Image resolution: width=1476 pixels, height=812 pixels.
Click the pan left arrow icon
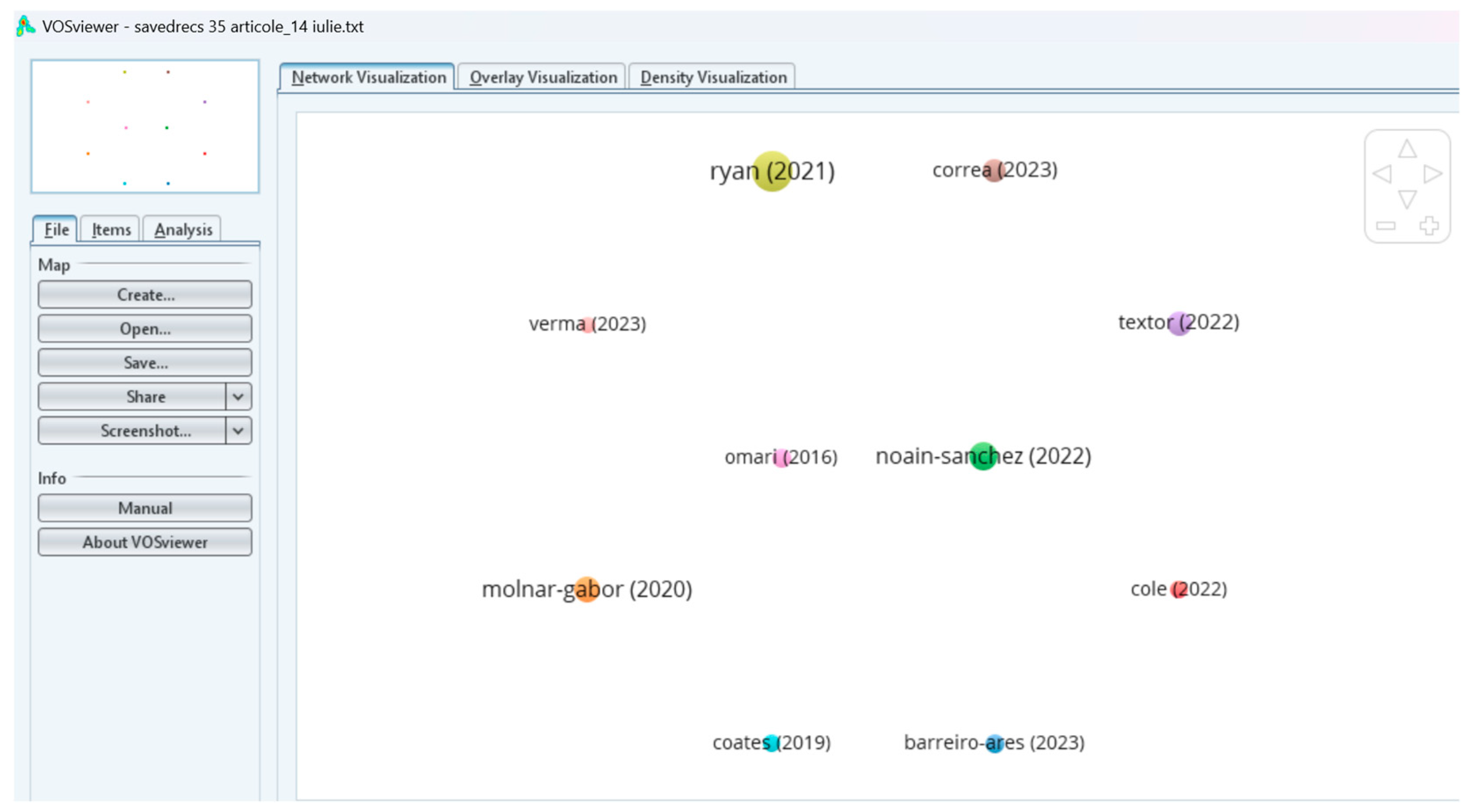click(x=1382, y=173)
